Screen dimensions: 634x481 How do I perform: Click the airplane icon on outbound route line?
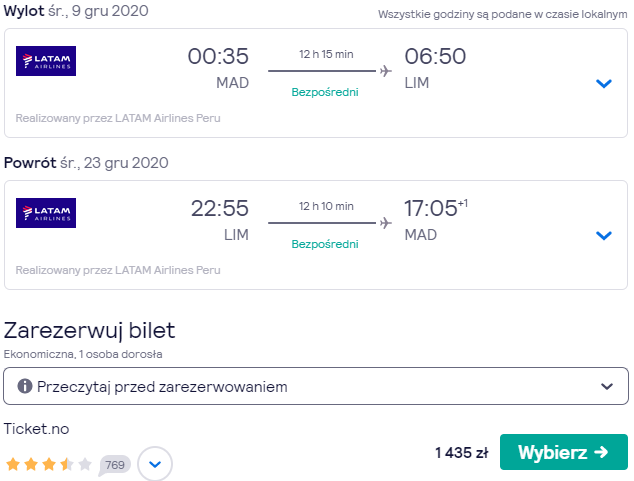coord(386,71)
